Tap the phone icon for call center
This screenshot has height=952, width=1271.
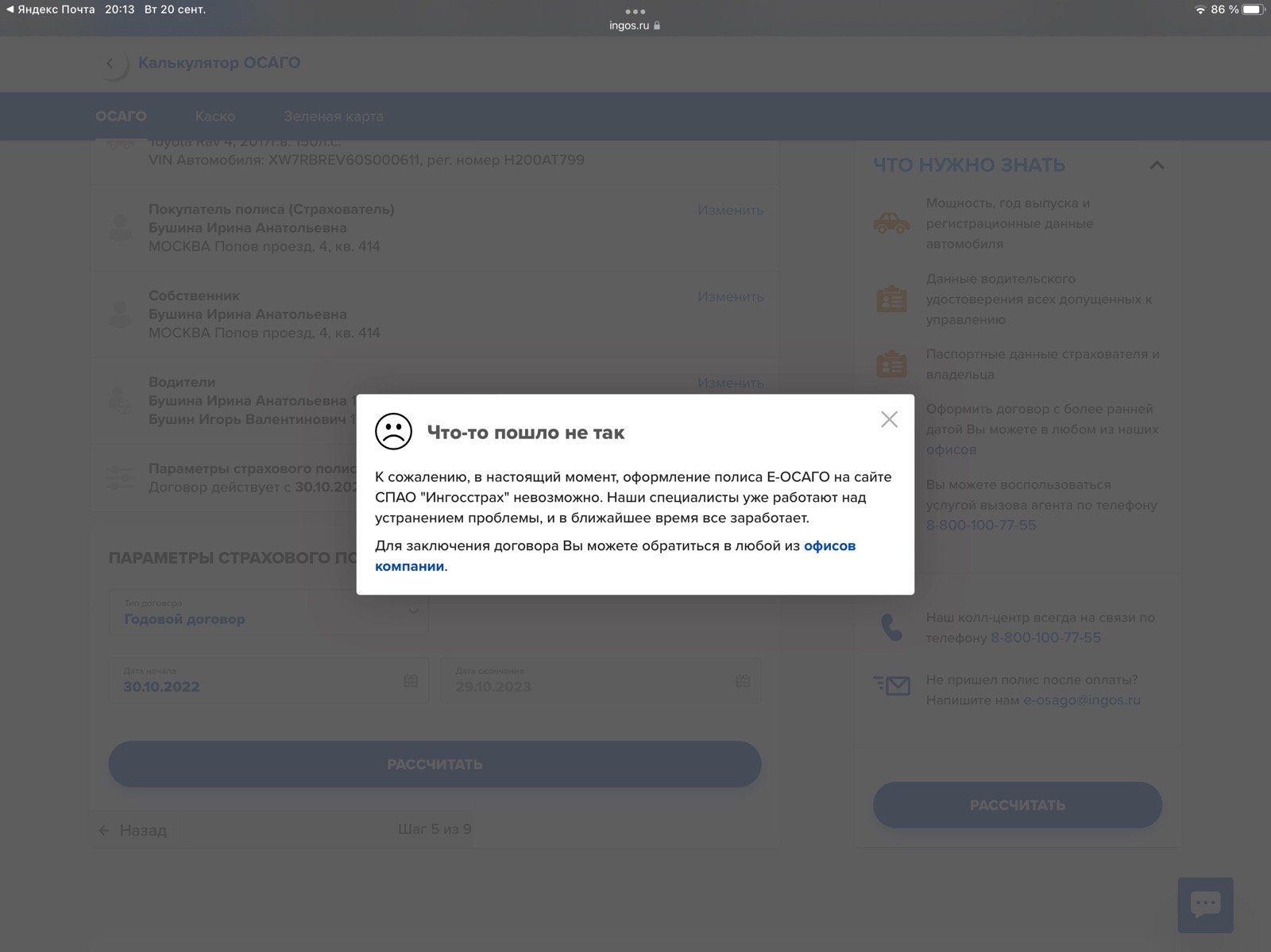pyautogui.click(x=891, y=627)
